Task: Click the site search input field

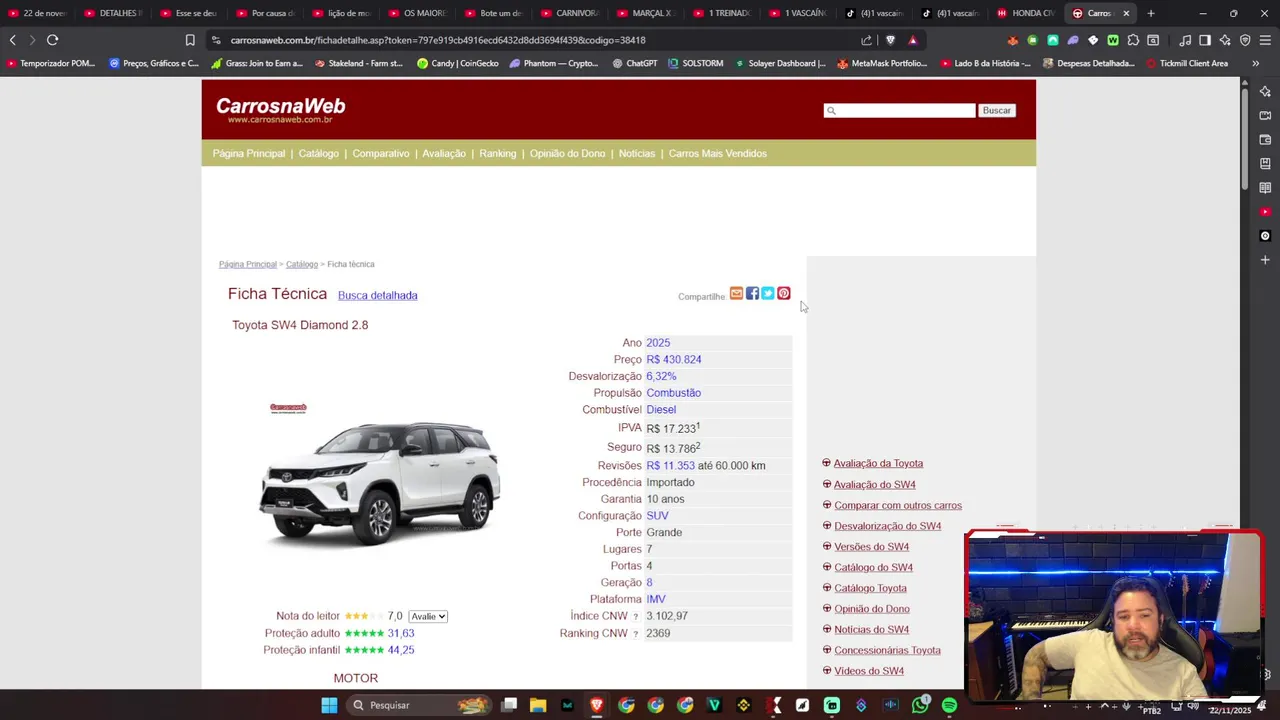Action: coord(899,110)
